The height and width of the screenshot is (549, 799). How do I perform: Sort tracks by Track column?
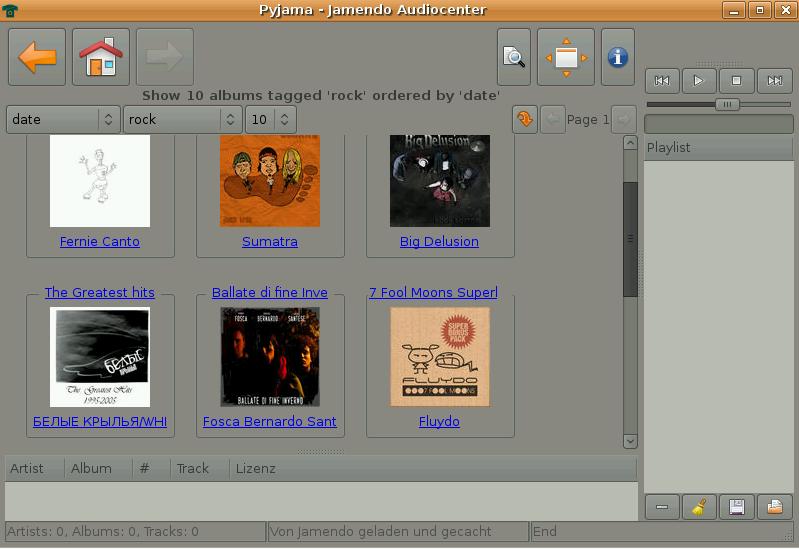(x=199, y=468)
